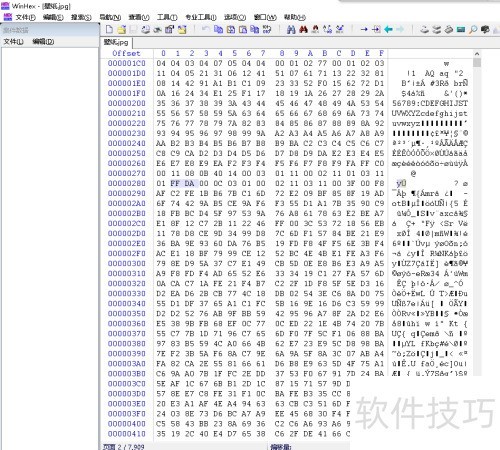Click the teal calculator-style toolbar icon
The image size is (500, 450).
[461, 30]
